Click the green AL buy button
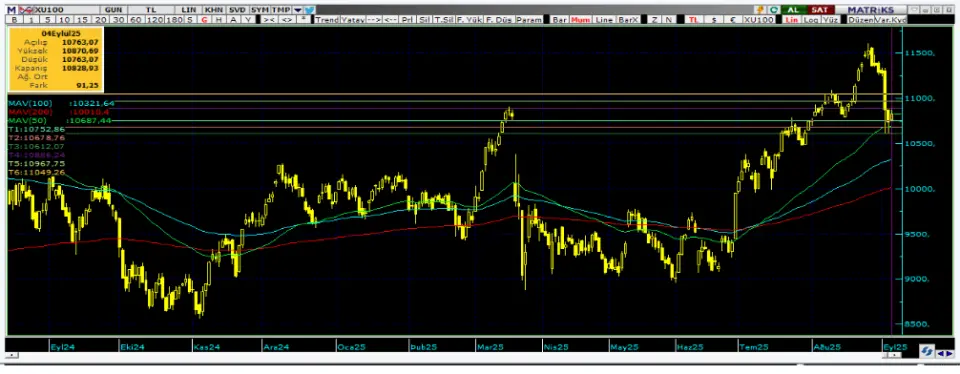960x374 pixels. tap(793, 10)
